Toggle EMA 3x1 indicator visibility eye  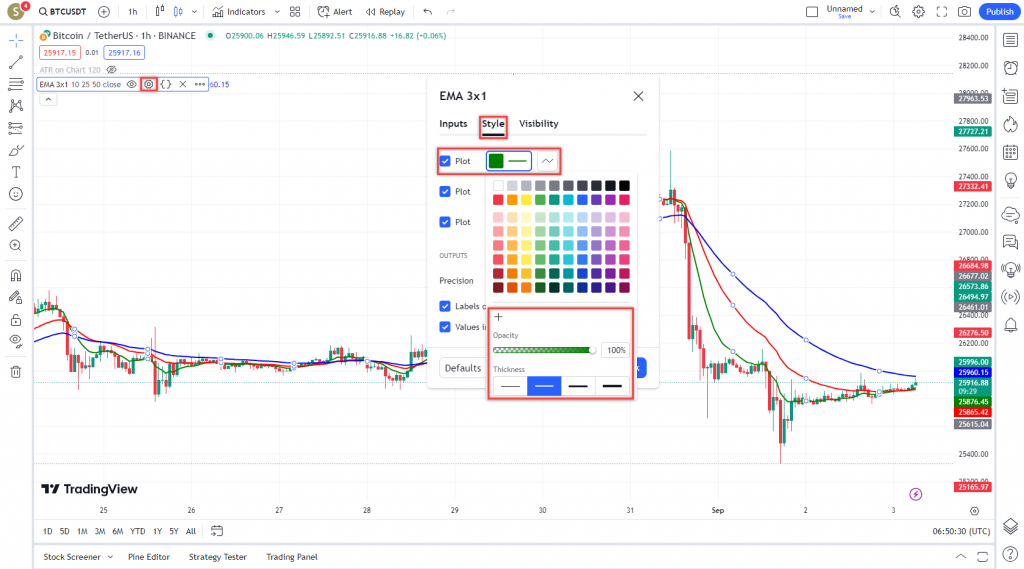click(x=132, y=84)
